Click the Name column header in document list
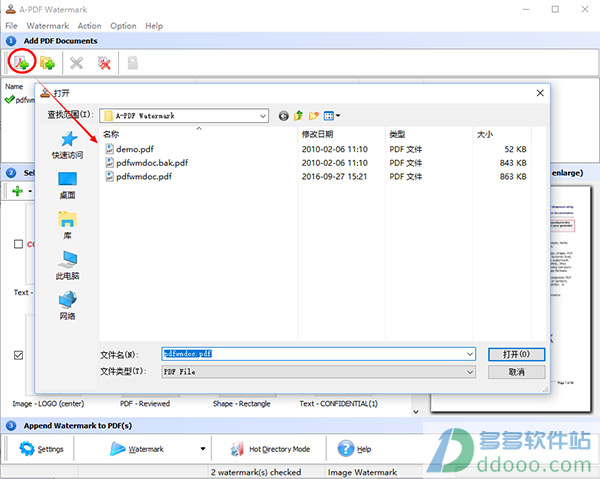Viewport: 600px width, 479px height. point(14,86)
